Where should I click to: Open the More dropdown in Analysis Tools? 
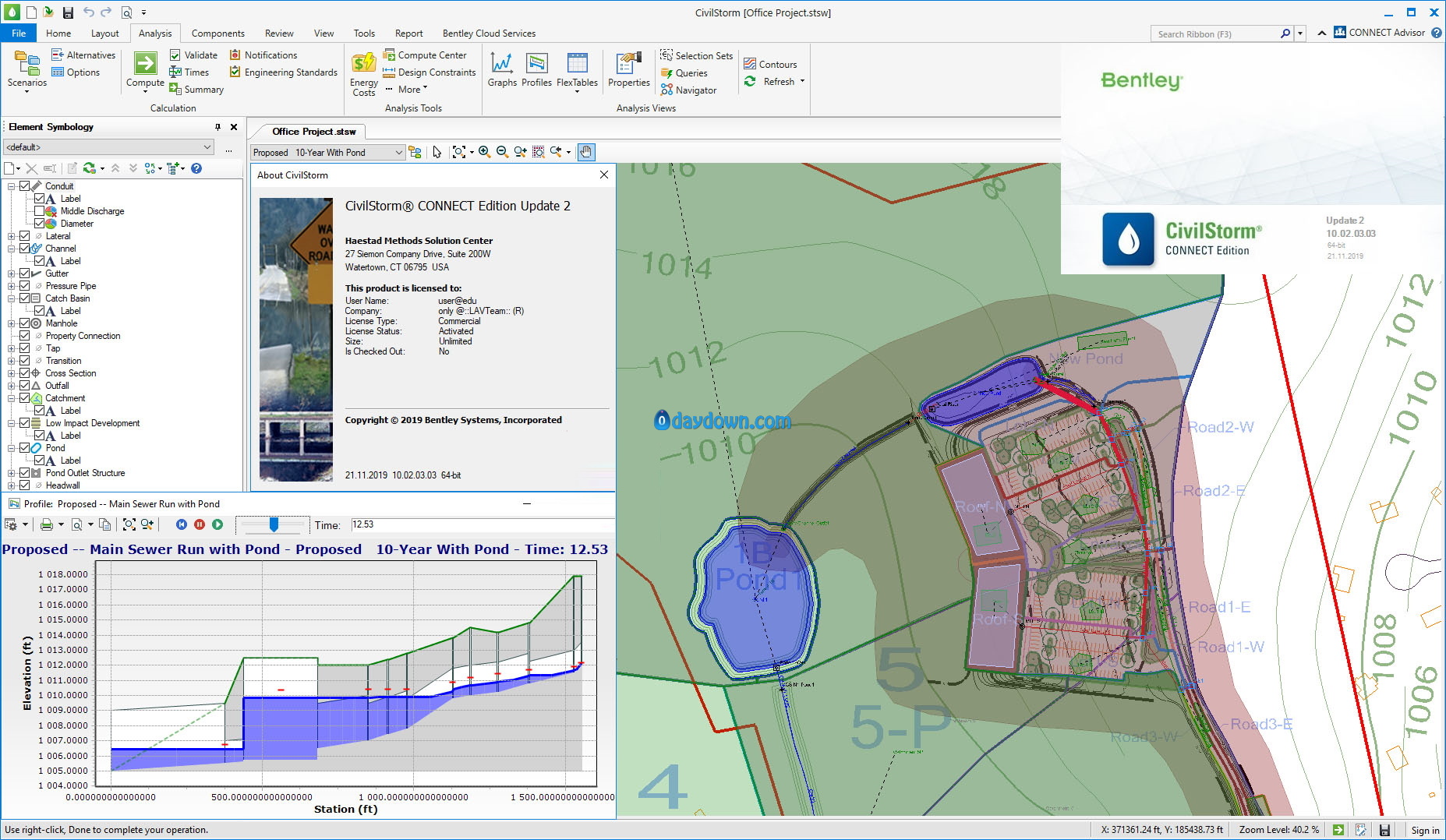(x=406, y=90)
